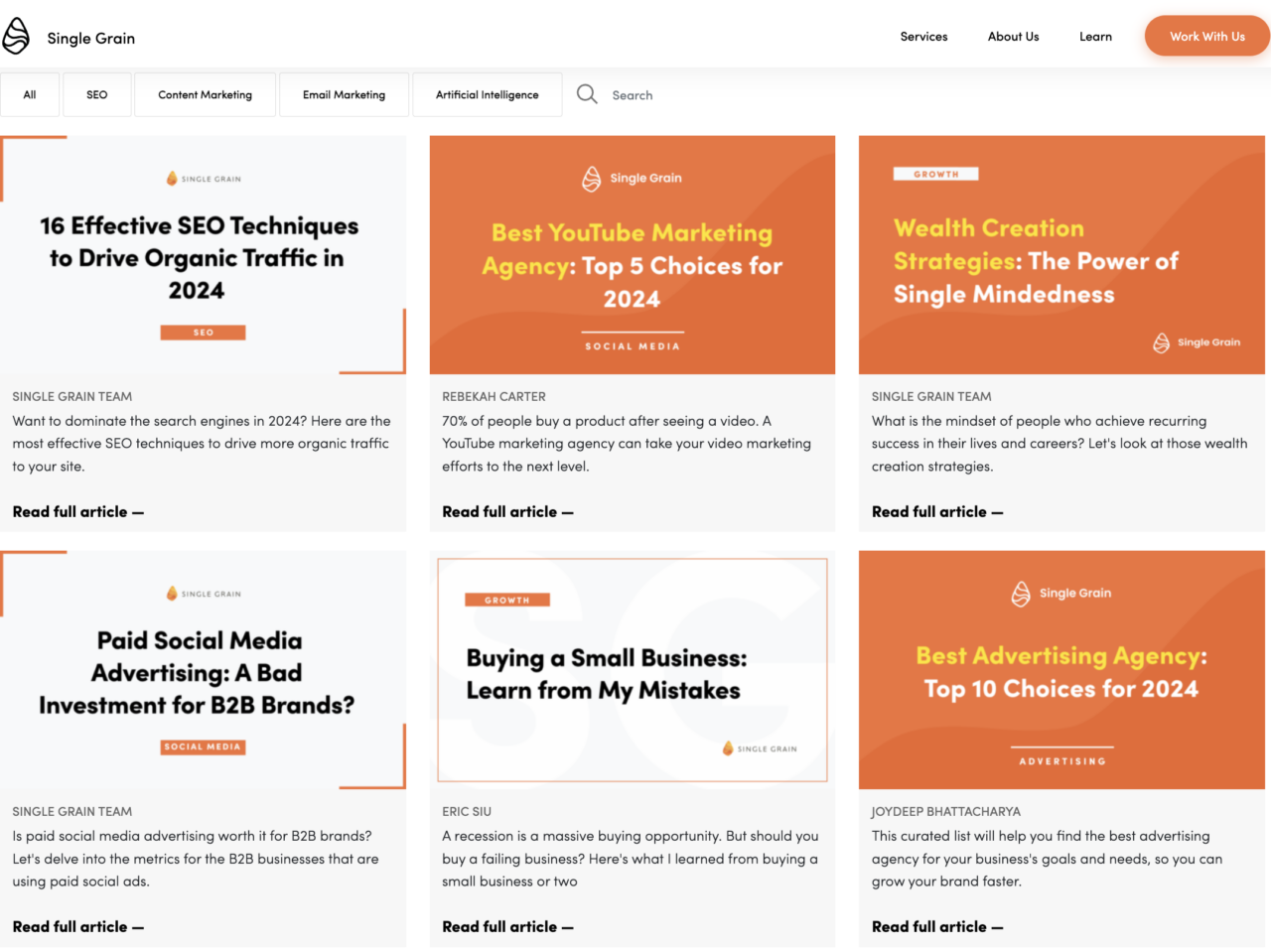Read full article on buying a small business

point(507,927)
